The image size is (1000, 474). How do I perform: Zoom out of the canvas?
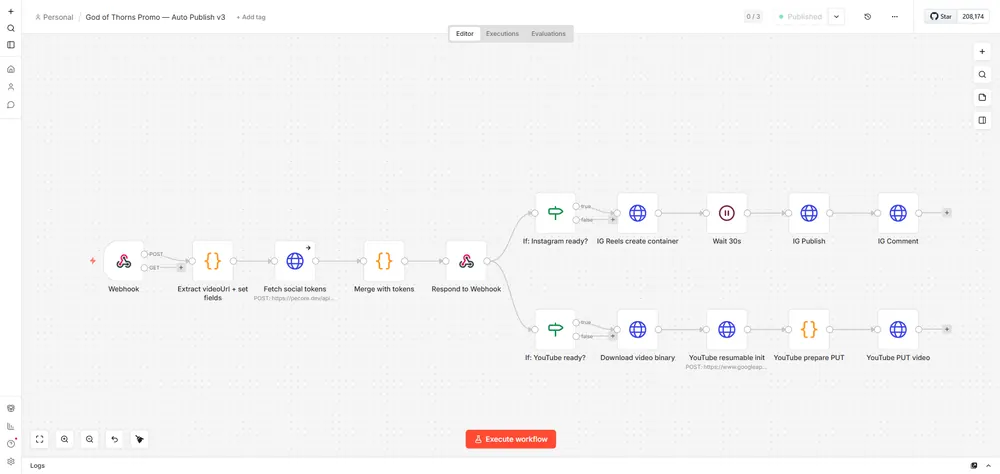click(90, 439)
